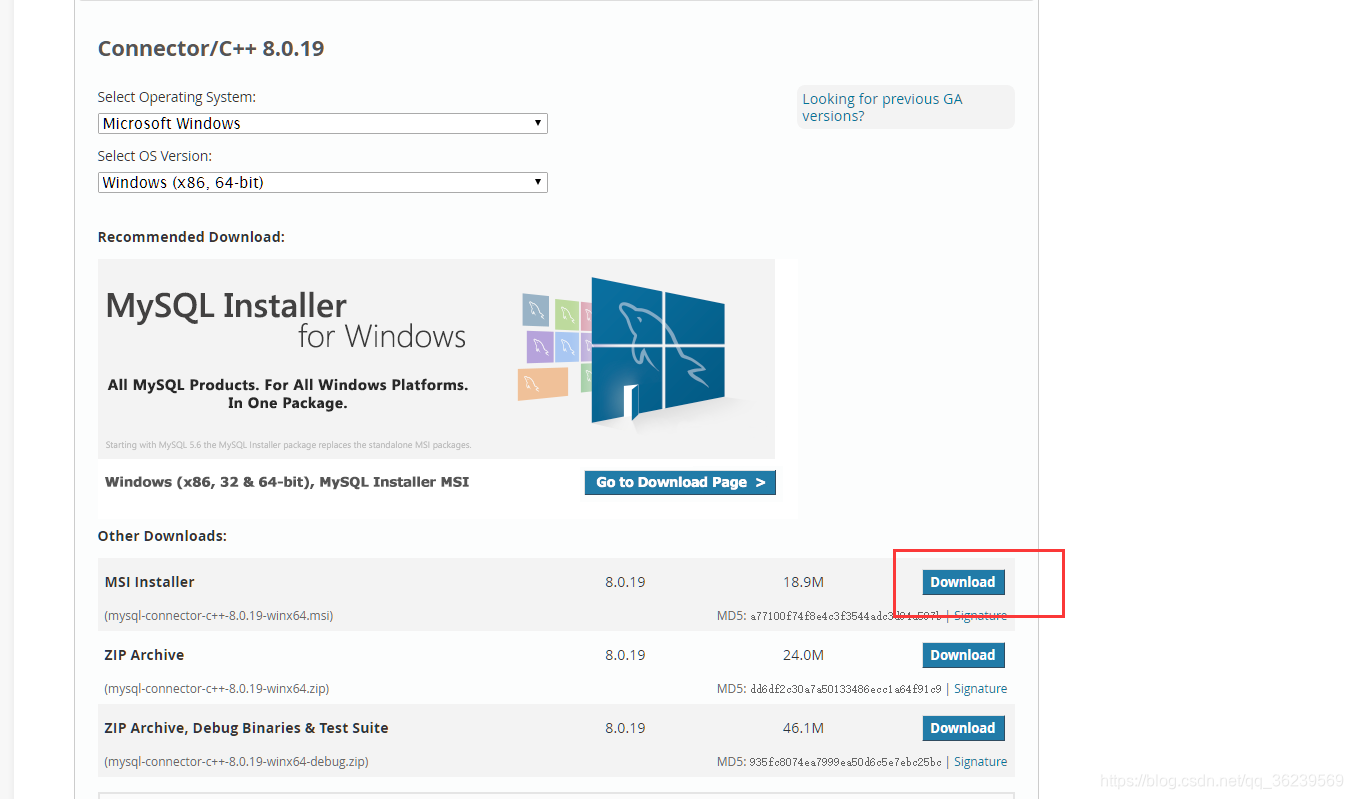This screenshot has width=1353, height=799.
Task: Download the ZIP Archive
Action: pyautogui.click(x=963, y=655)
